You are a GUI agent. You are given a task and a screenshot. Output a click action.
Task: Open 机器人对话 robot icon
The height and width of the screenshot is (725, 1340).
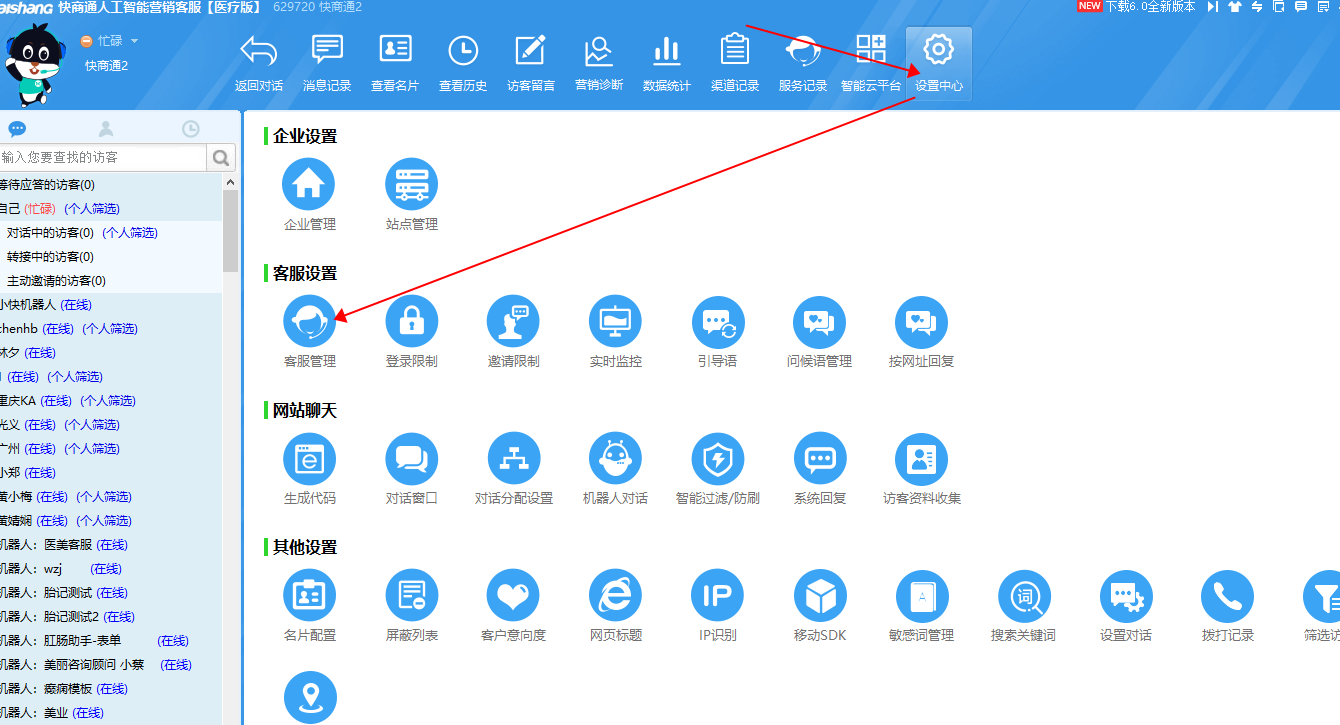(615, 459)
